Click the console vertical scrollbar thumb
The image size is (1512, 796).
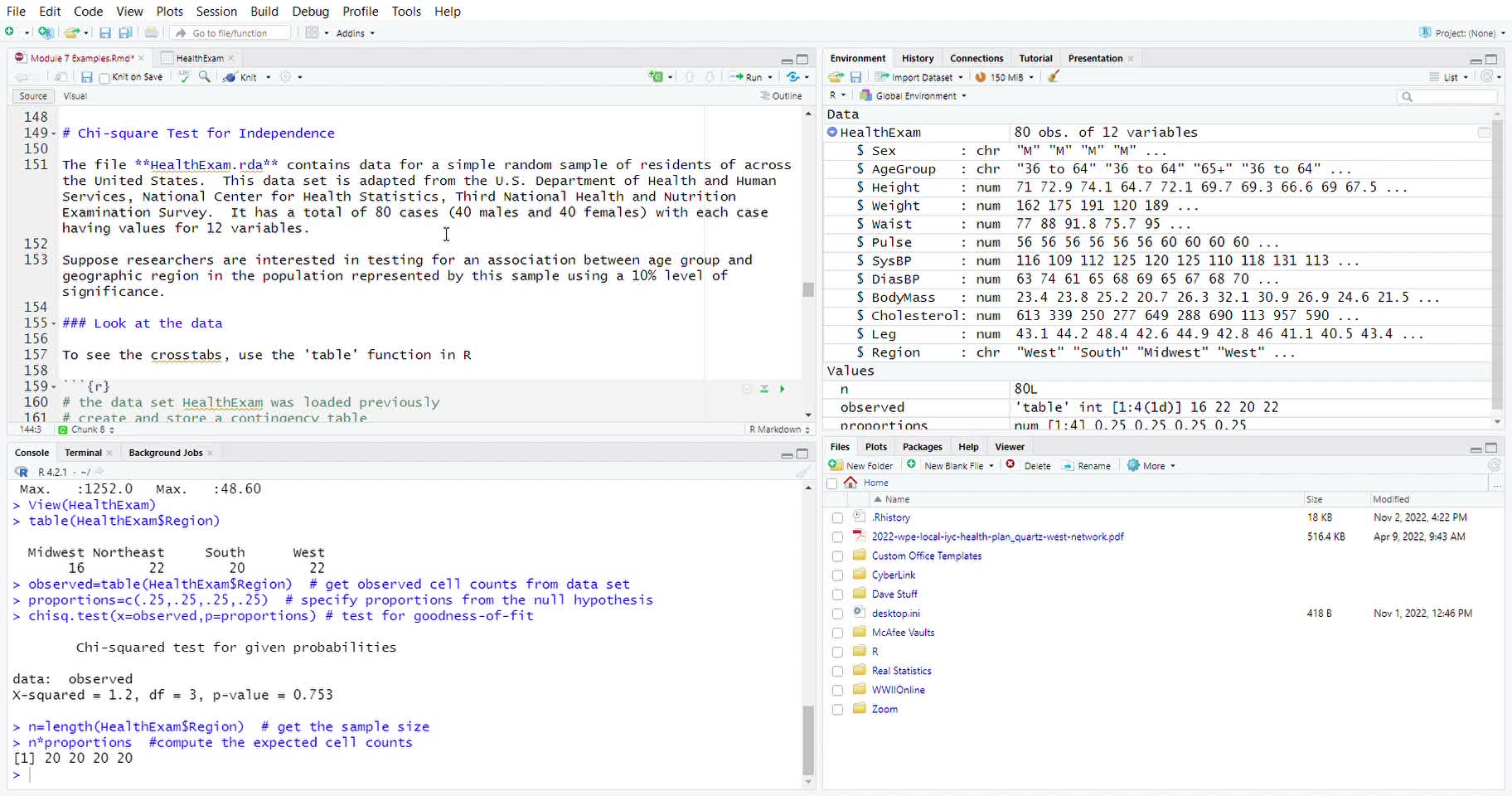click(808, 740)
